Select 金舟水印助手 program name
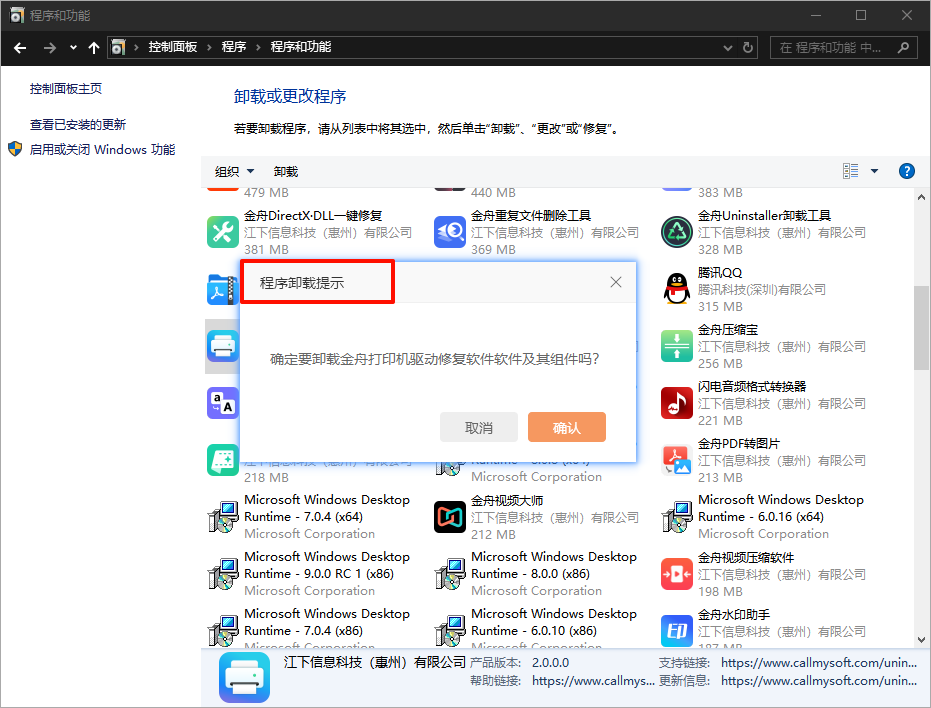This screenshot has width=931, height=708. point(734,615)
